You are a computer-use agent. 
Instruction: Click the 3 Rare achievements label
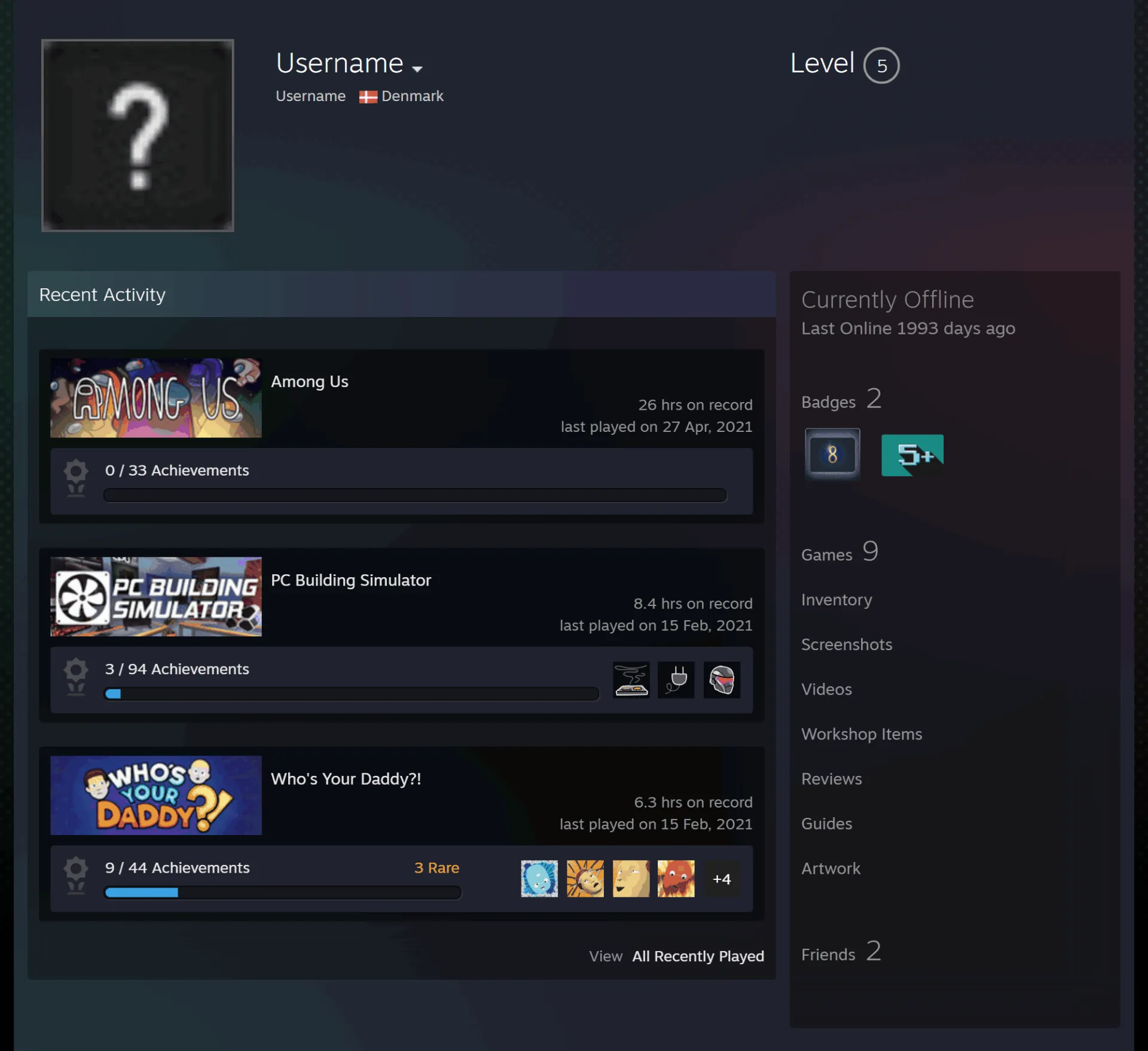436,868
